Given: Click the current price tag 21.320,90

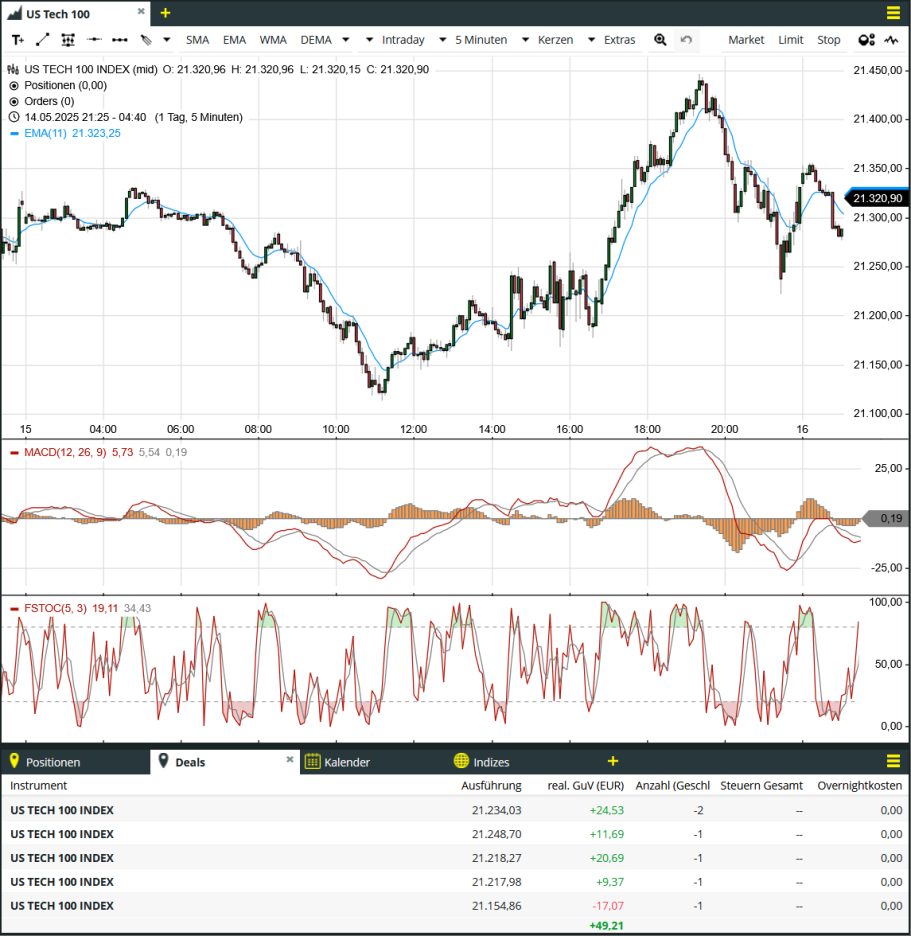Looking at the screenshot, I should tap(878, 198).
